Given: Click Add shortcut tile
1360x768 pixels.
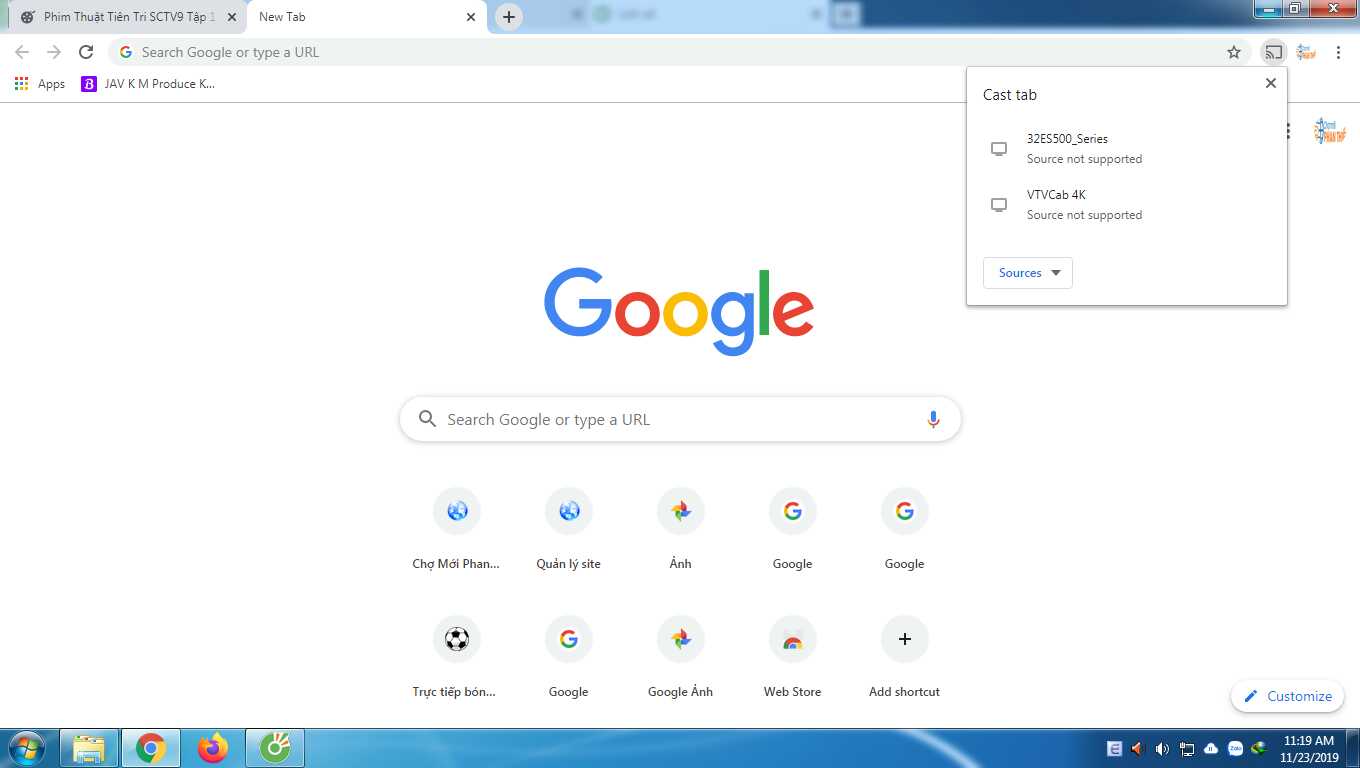Looking at the screenshot, I should [x=904, y=659].
